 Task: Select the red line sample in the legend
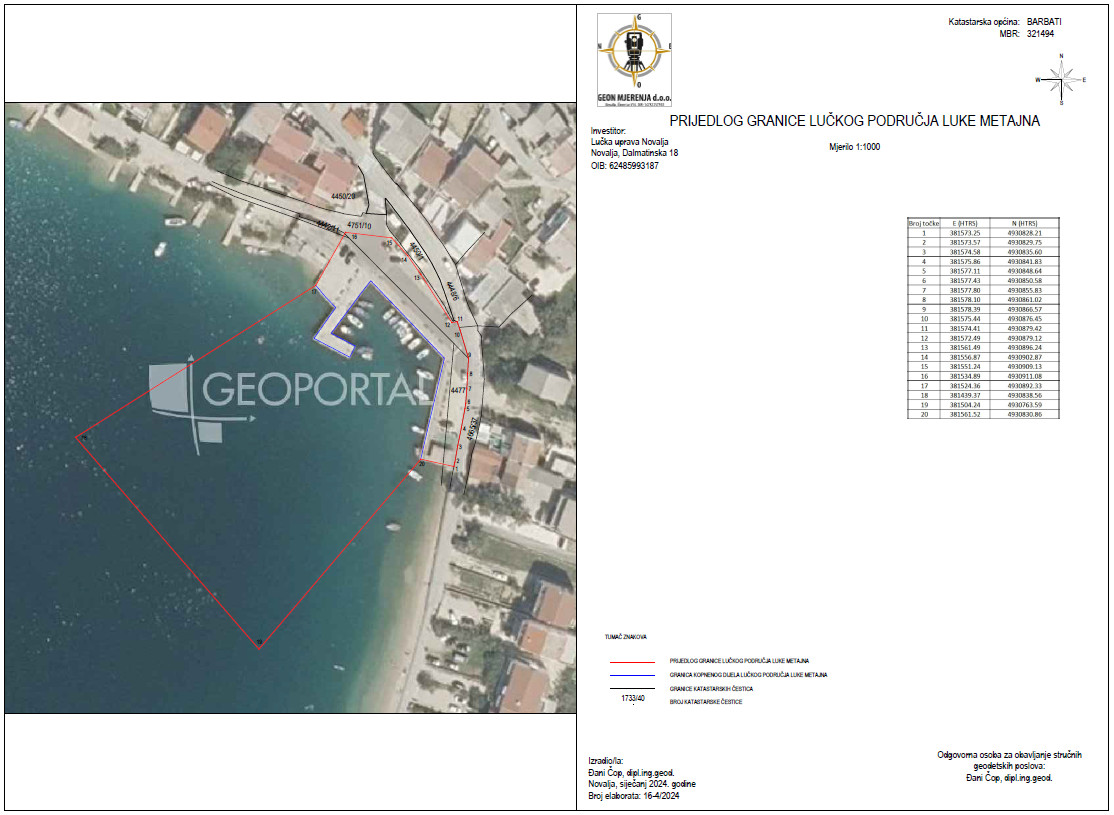click(632, 662)
